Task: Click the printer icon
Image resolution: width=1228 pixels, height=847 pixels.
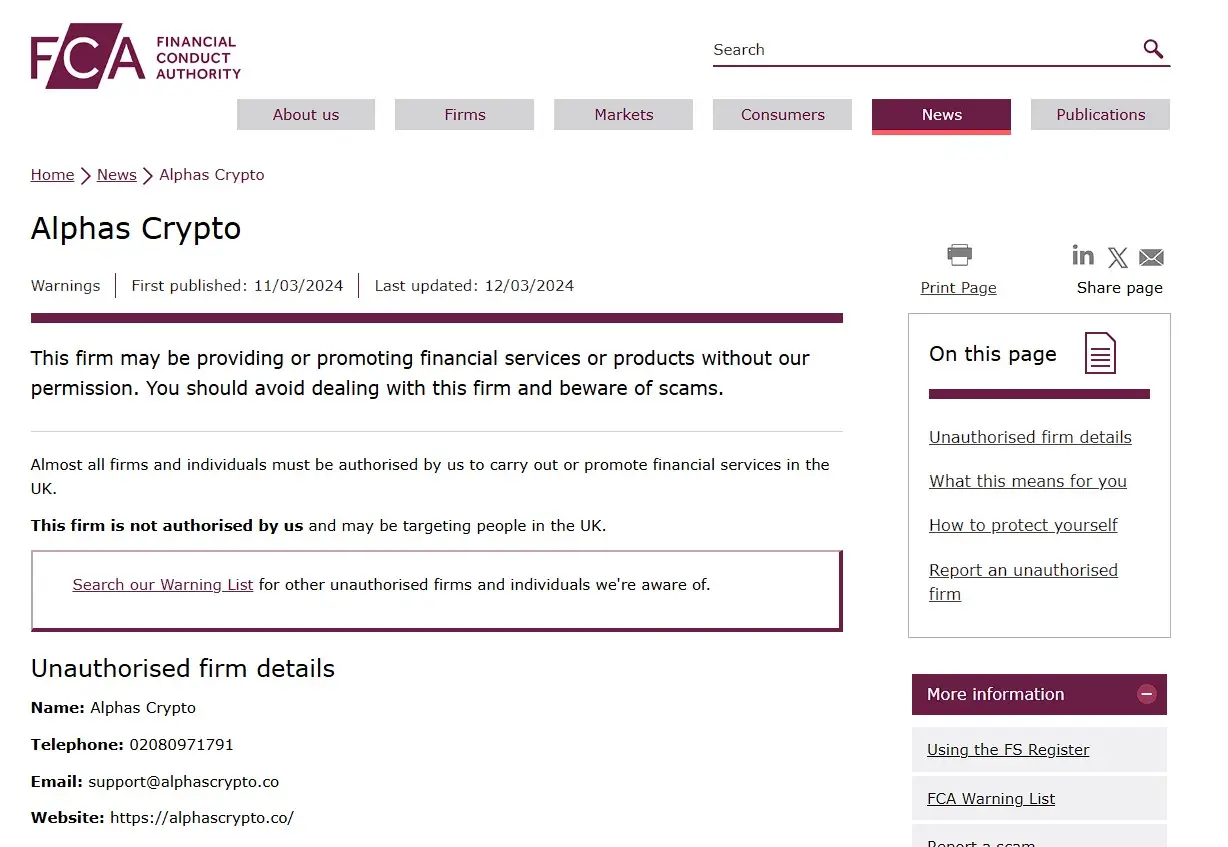Action: (x=959, y=255)
